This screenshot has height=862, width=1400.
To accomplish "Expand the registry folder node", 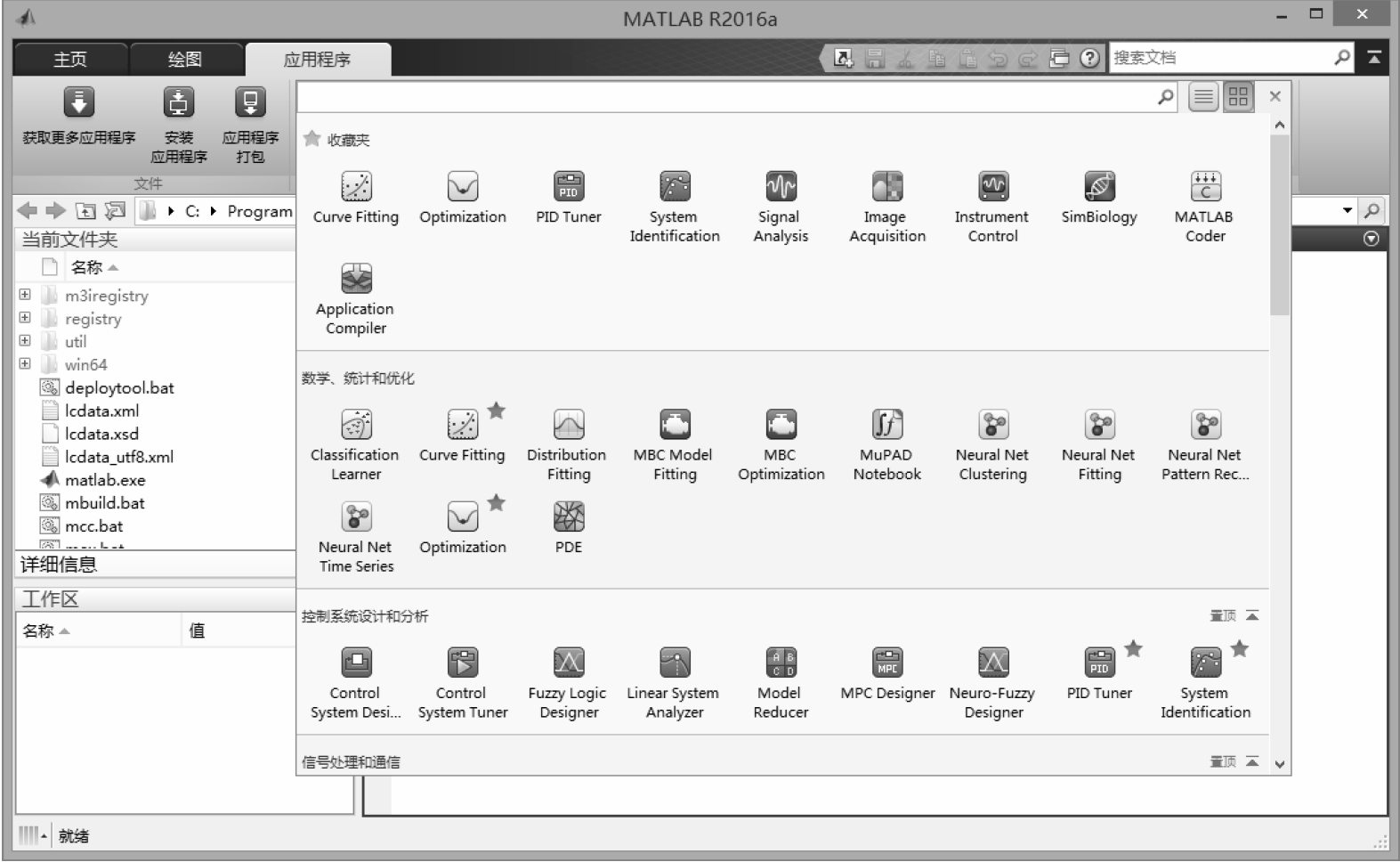I will 25,318.
